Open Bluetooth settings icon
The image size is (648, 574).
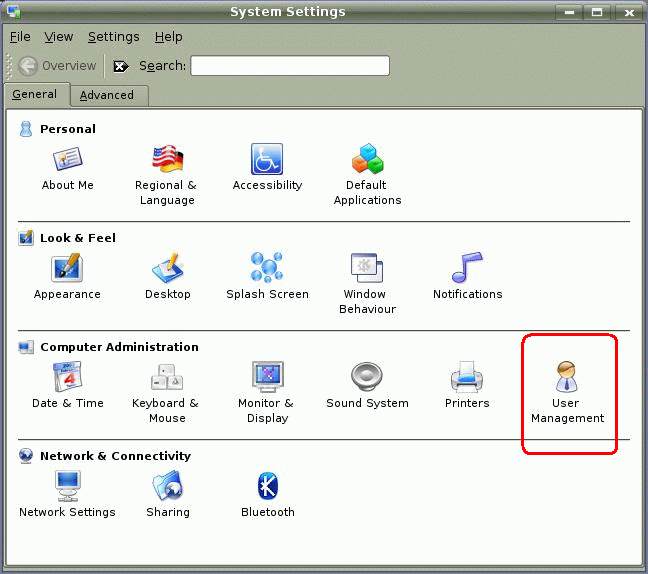point(267,487)
